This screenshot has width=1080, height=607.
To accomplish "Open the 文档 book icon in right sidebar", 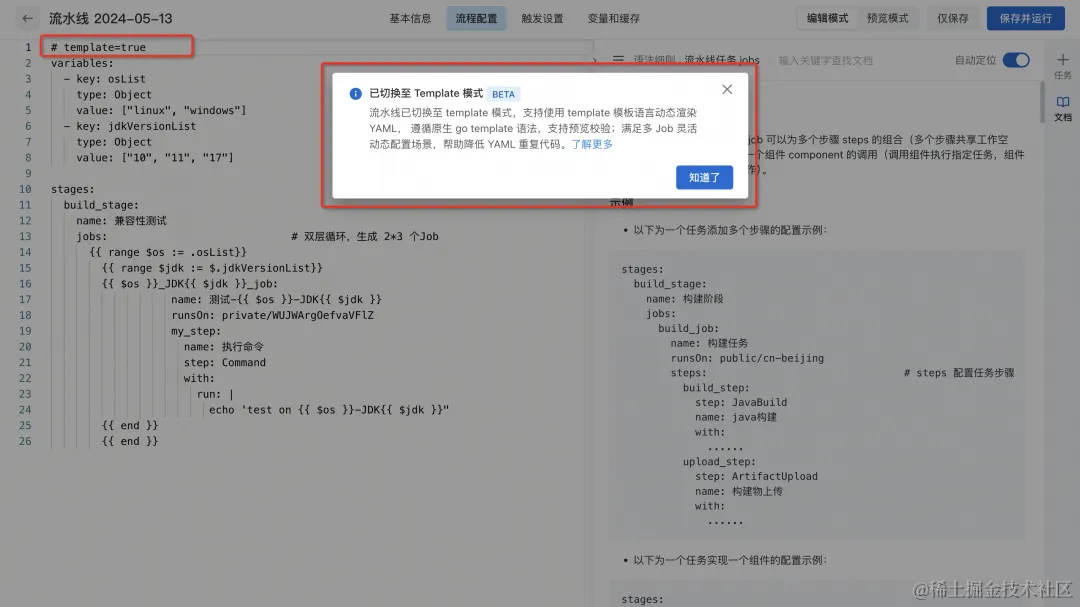I will pyautogui.click(x=1063, y=103).
